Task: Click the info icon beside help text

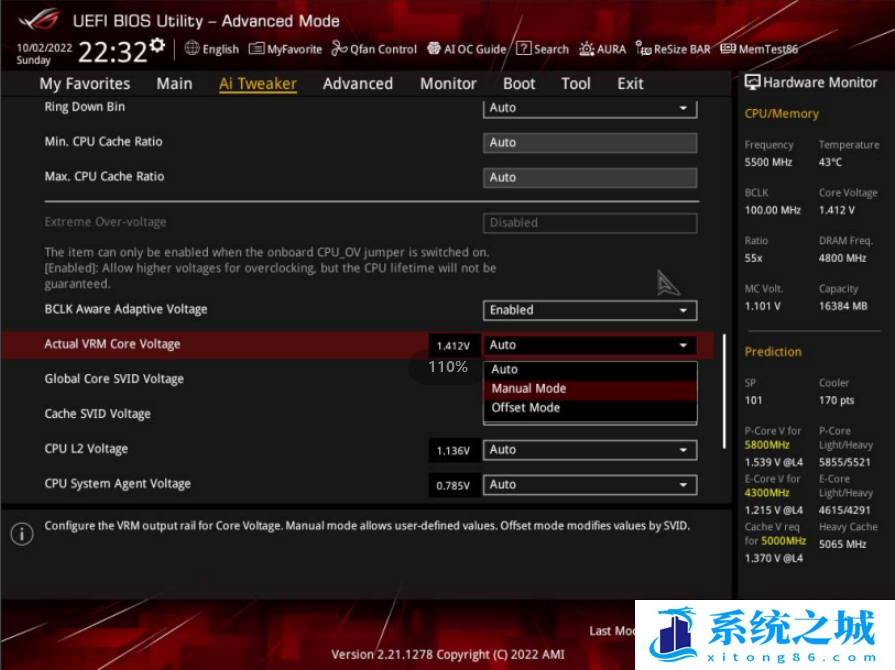Action: click(x=22, y=534)
